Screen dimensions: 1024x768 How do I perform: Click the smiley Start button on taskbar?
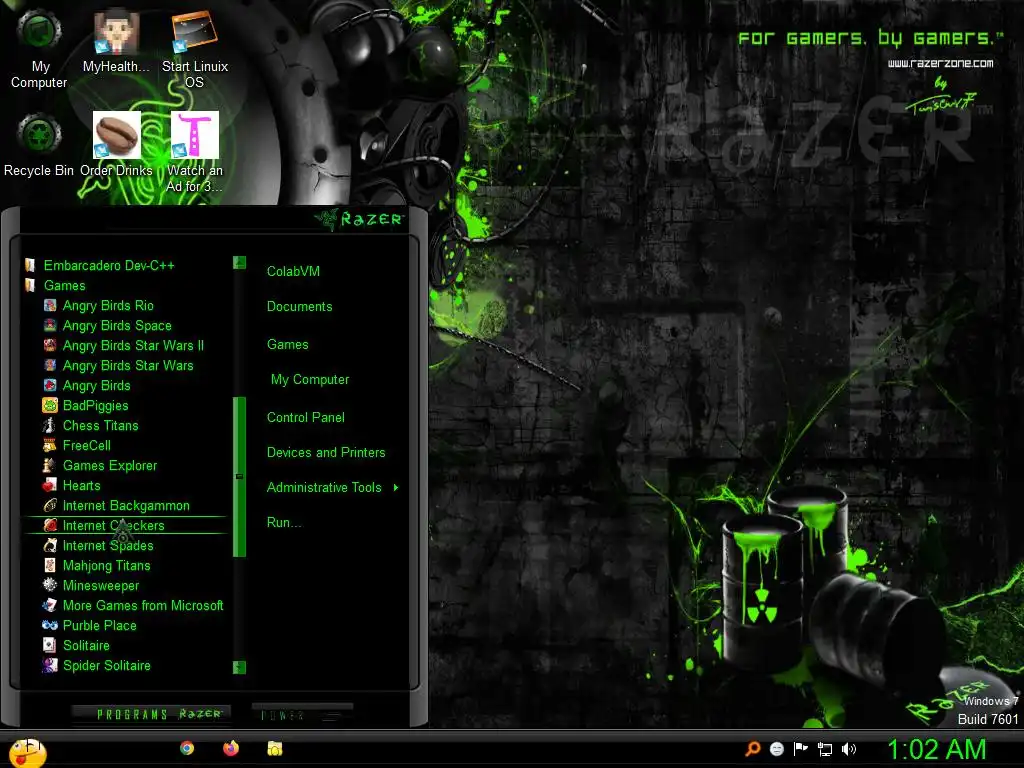[x=27, y=751]
